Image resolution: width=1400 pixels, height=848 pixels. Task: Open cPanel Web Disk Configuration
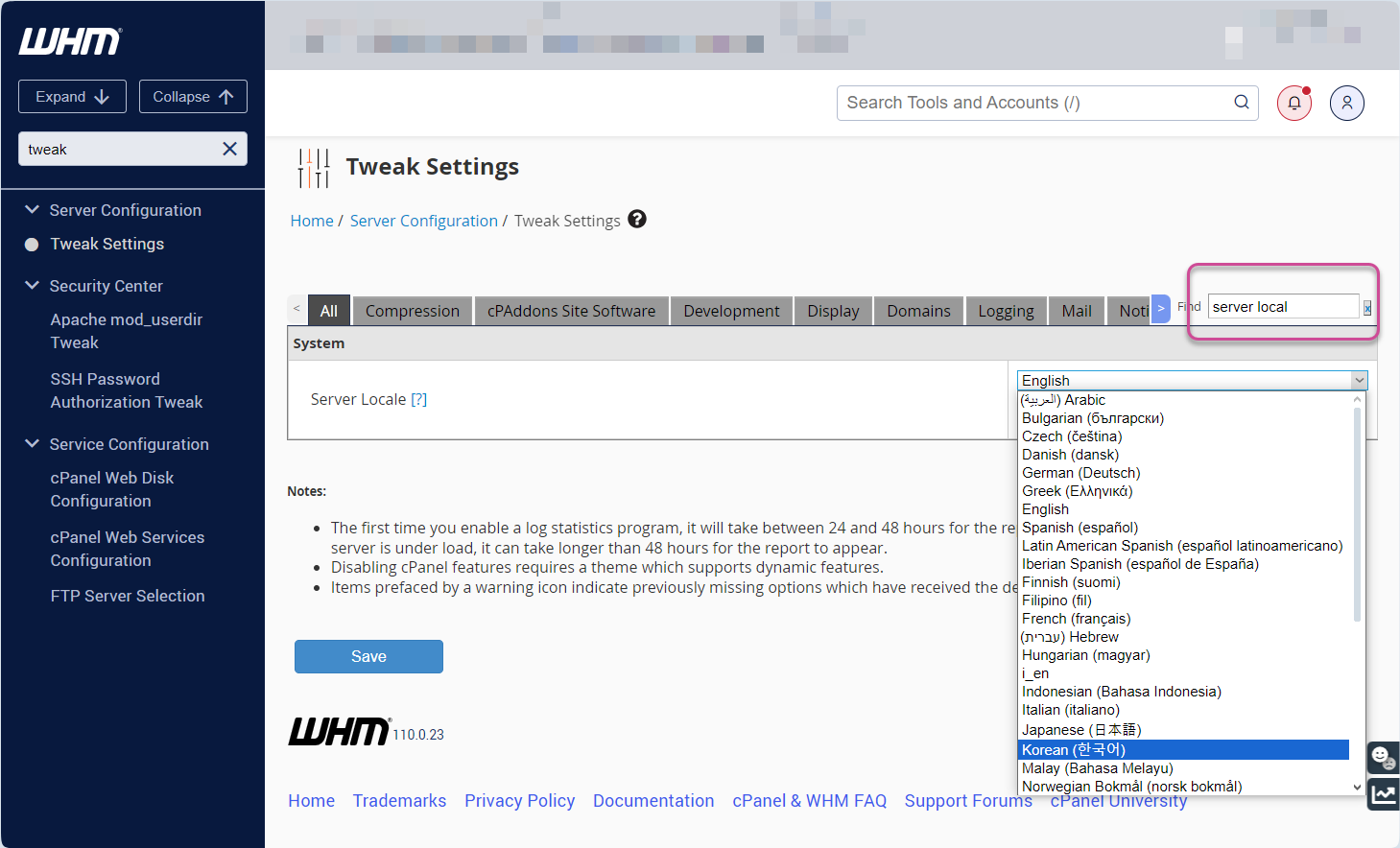coord(112,489)
